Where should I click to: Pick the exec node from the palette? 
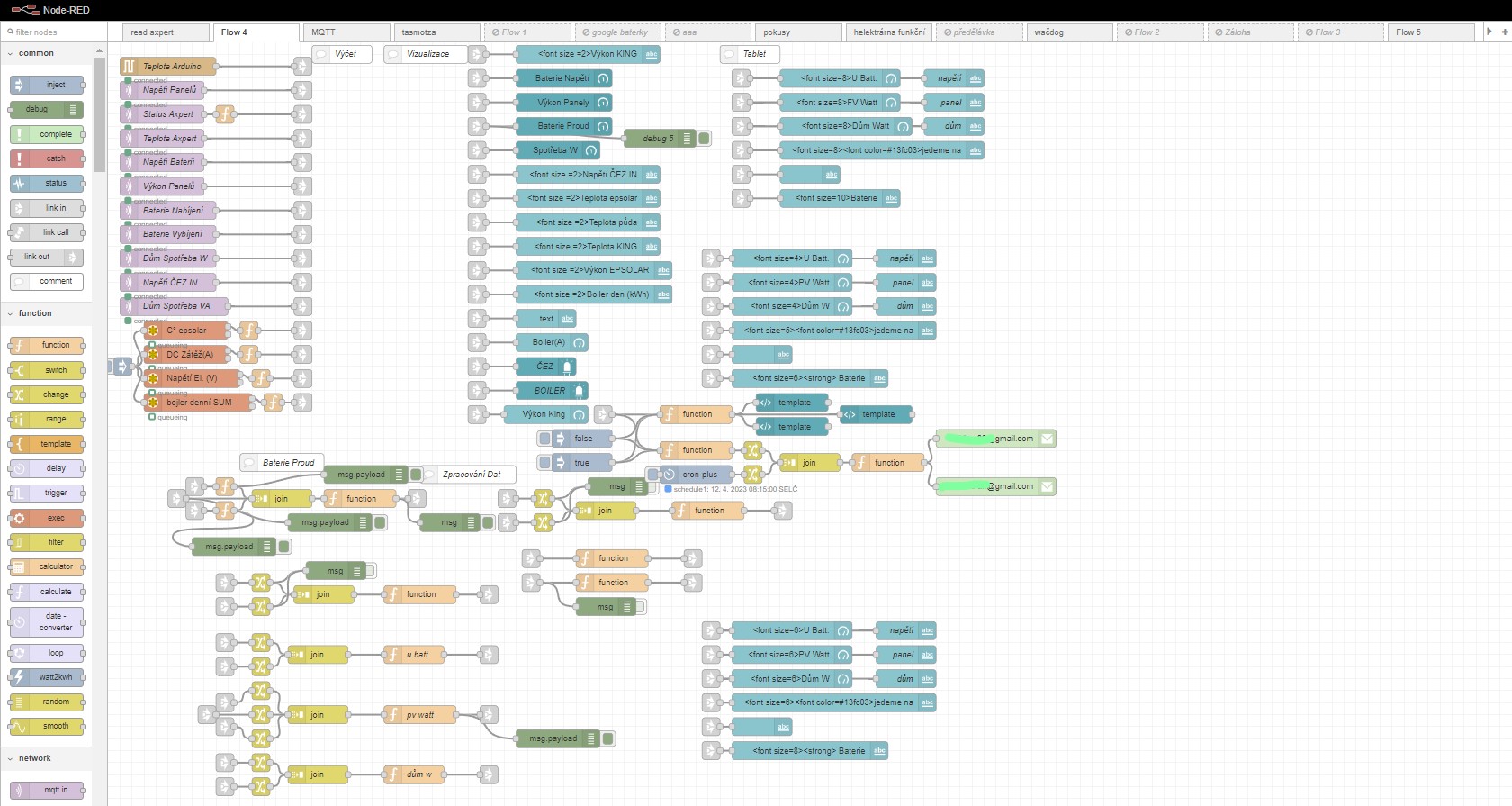47,518
